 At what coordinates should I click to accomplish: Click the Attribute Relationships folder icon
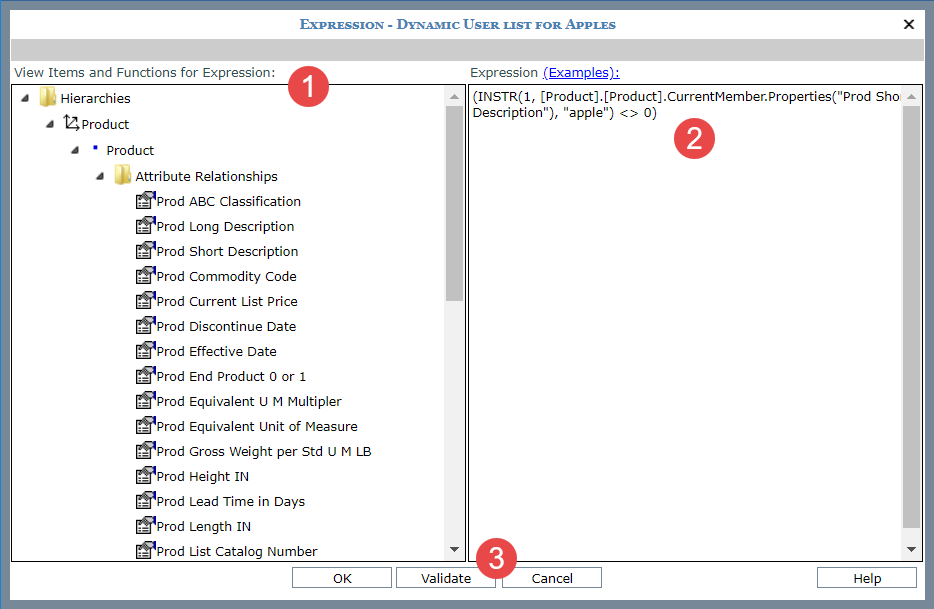122,176
